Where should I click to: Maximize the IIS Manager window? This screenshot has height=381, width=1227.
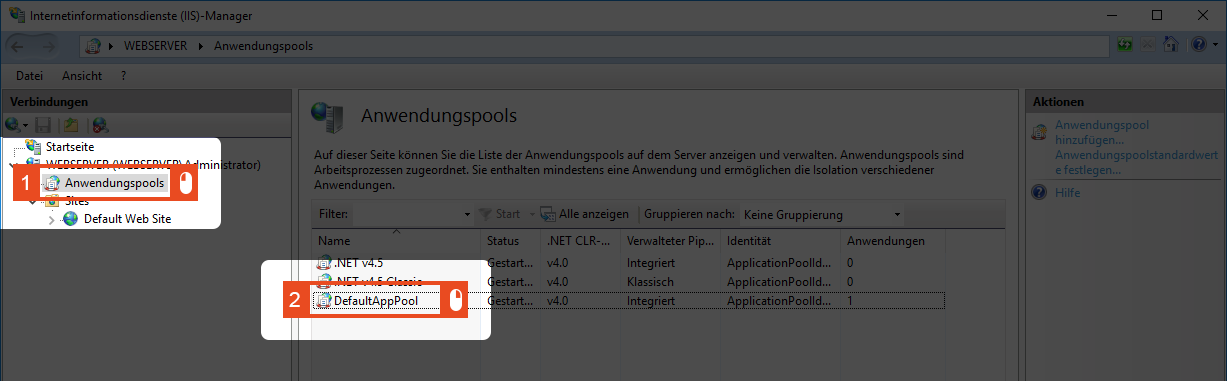pos(1157,15)
